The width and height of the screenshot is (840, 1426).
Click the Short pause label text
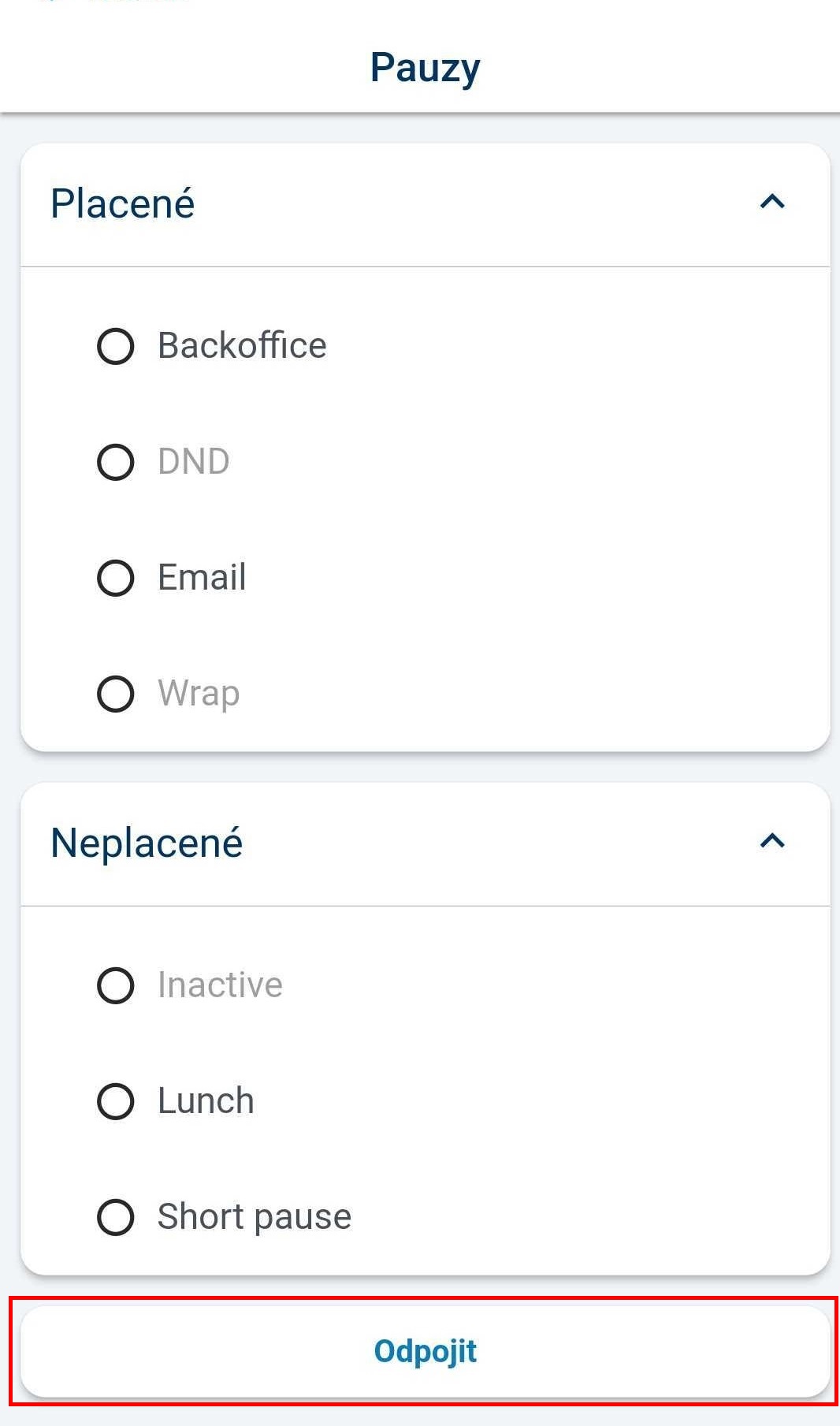(255, 1217)
